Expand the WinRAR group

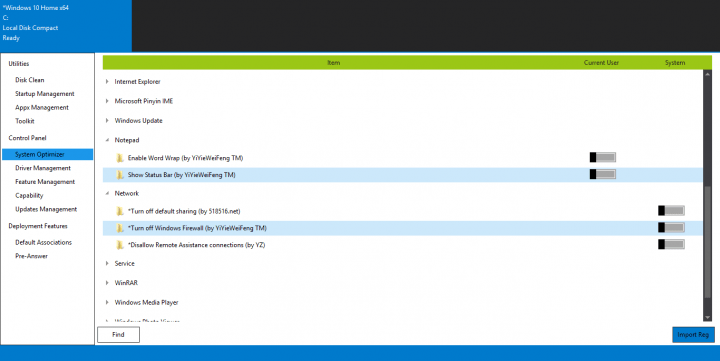click(107, 283)
